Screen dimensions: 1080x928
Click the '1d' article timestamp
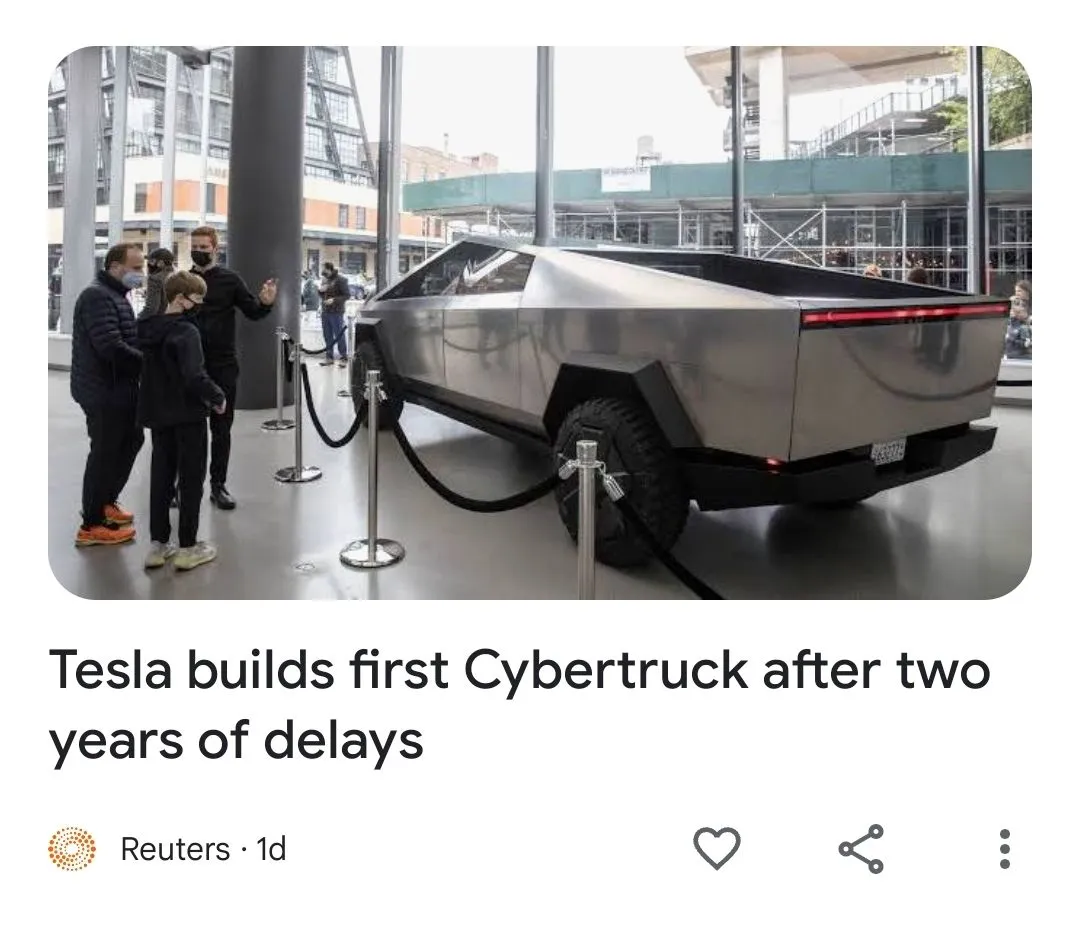point(271,849)
